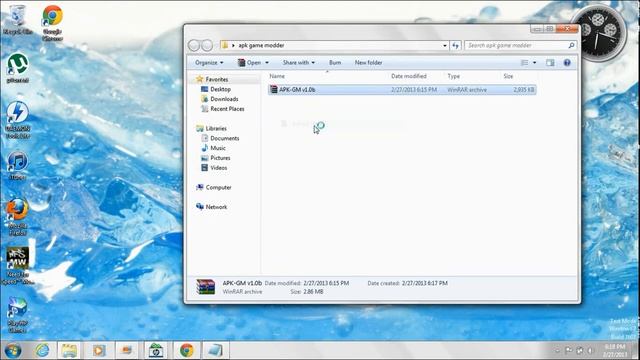This screenshot has width=640, height=360.
Task: Open Recent Places in the navigation pane
Action: (x=227, y=109)
